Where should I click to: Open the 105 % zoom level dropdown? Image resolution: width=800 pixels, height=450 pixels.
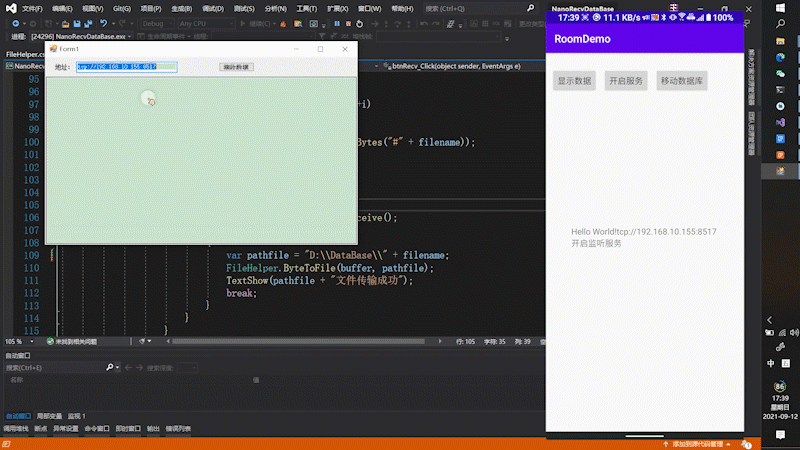tap(20, 341)
